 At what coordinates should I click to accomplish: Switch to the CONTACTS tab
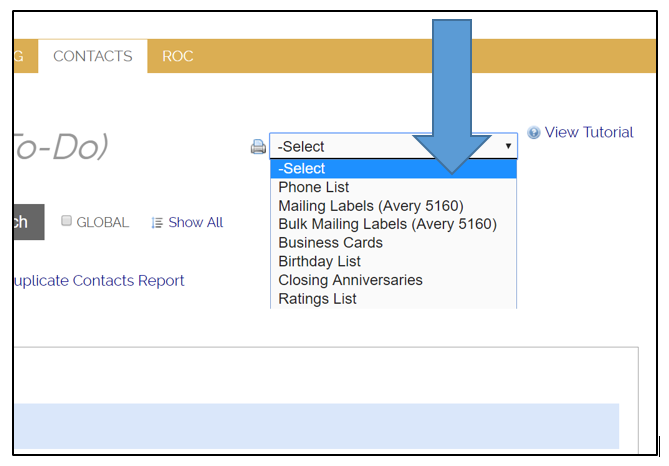92,56
